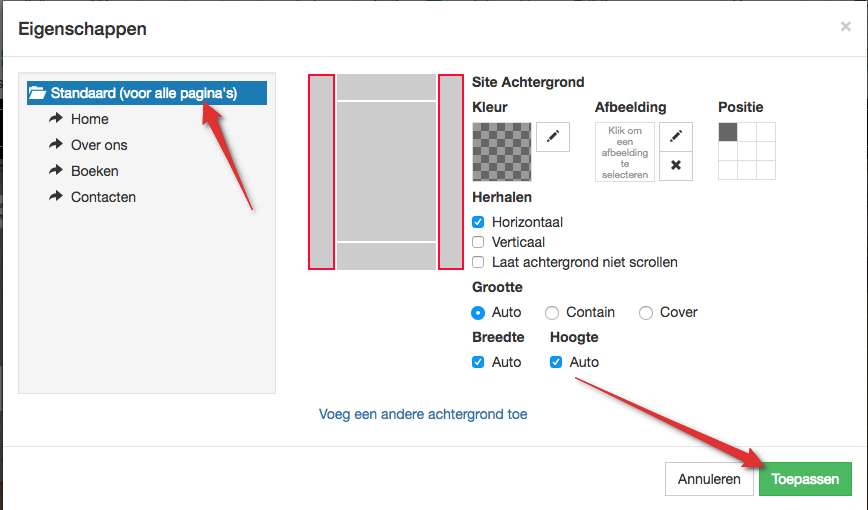
Task: Click the arrow icon beside Boeken
Action: click(55, 171)
